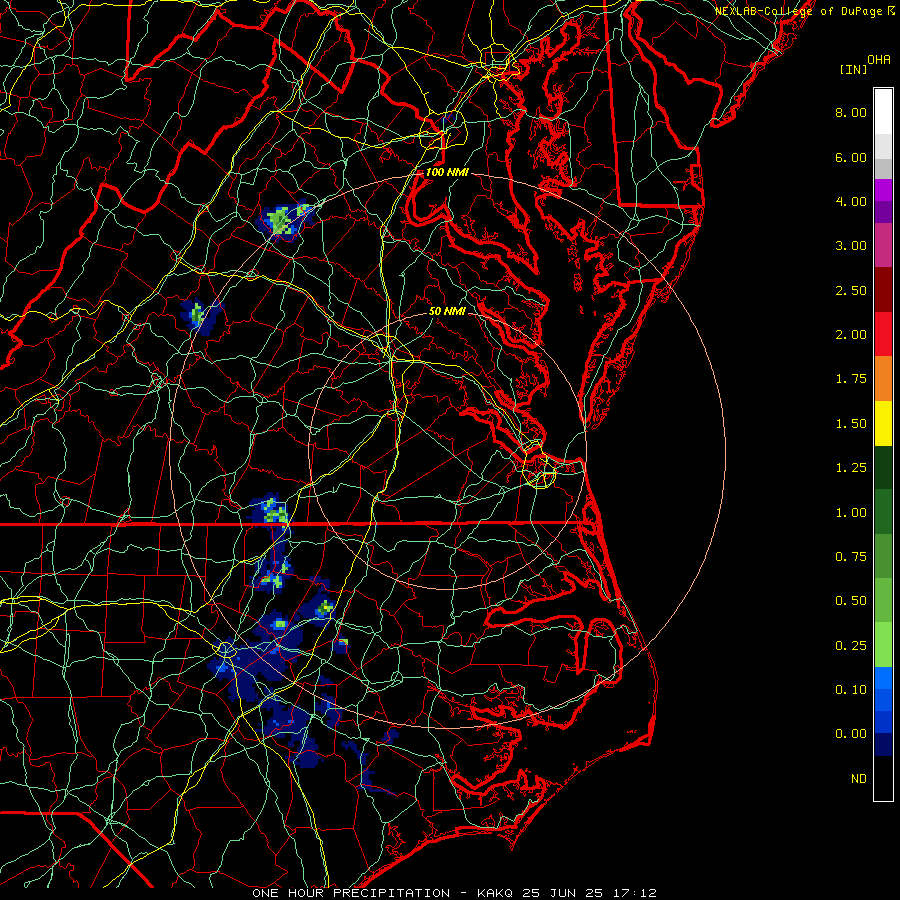Click the [IN] units label
This screenshot has height=900, width=900.
[x=853, y=69]
